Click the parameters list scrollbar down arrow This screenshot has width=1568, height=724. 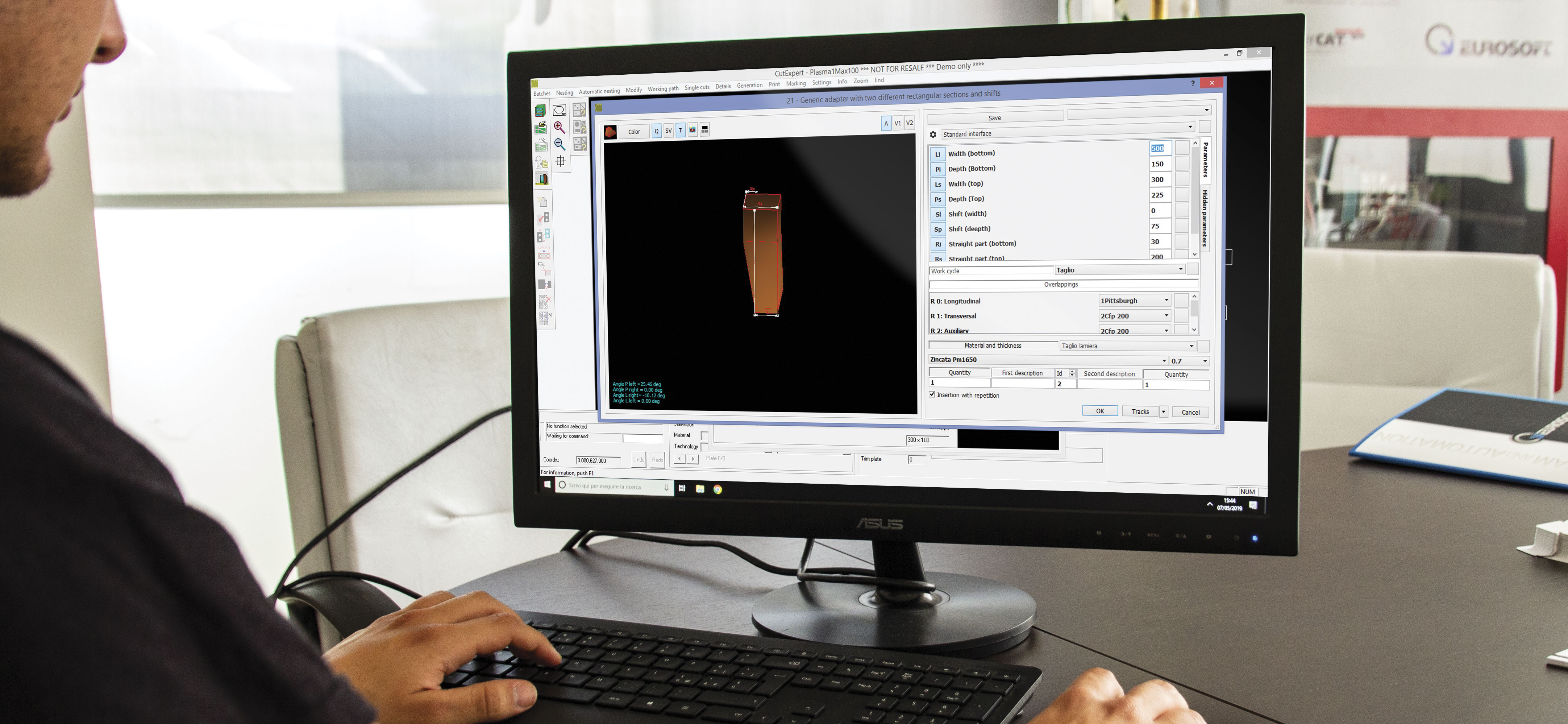1194,254
